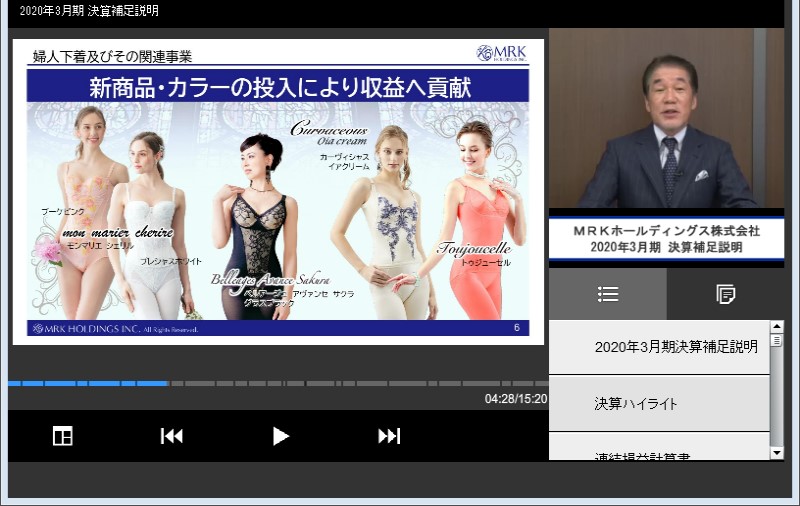Click MRK HOLDINGS INC. footer text
Image resolution: width=800 pixels, height=506 pixels.
click(x=116, y=329)
